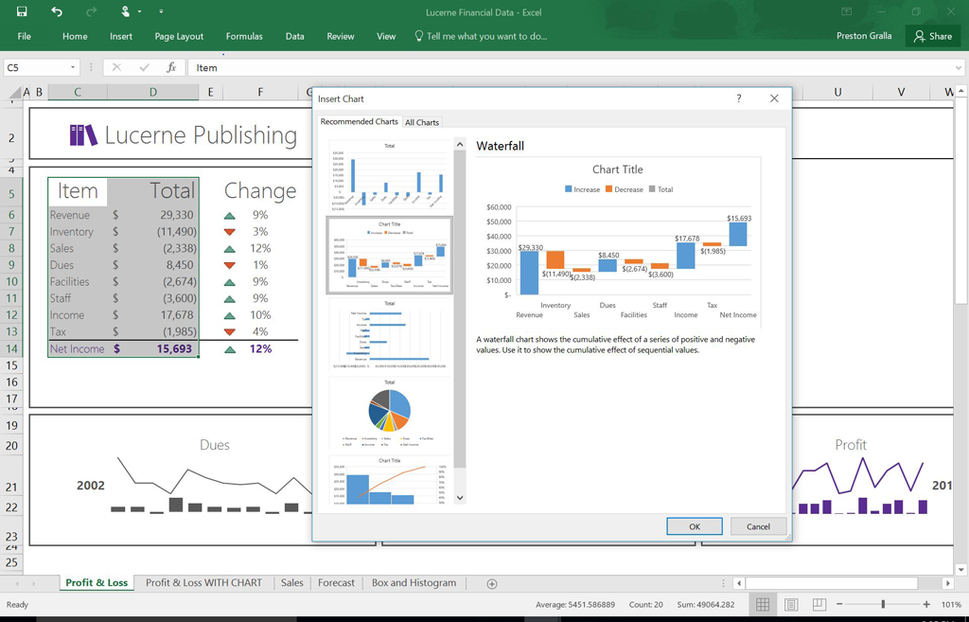
Task: Choose the waterfall chart thumbnail
Action: [389, 255]
